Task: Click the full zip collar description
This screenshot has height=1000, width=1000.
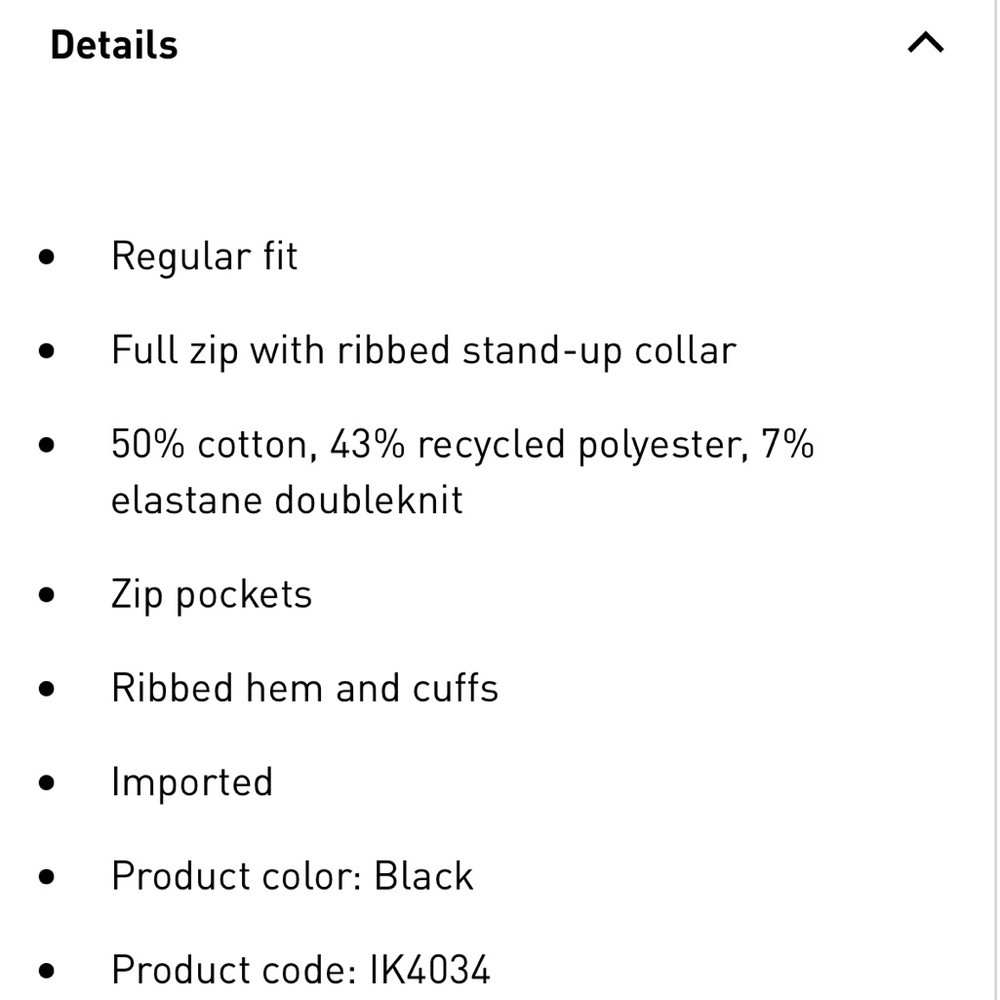Action: 424,350
